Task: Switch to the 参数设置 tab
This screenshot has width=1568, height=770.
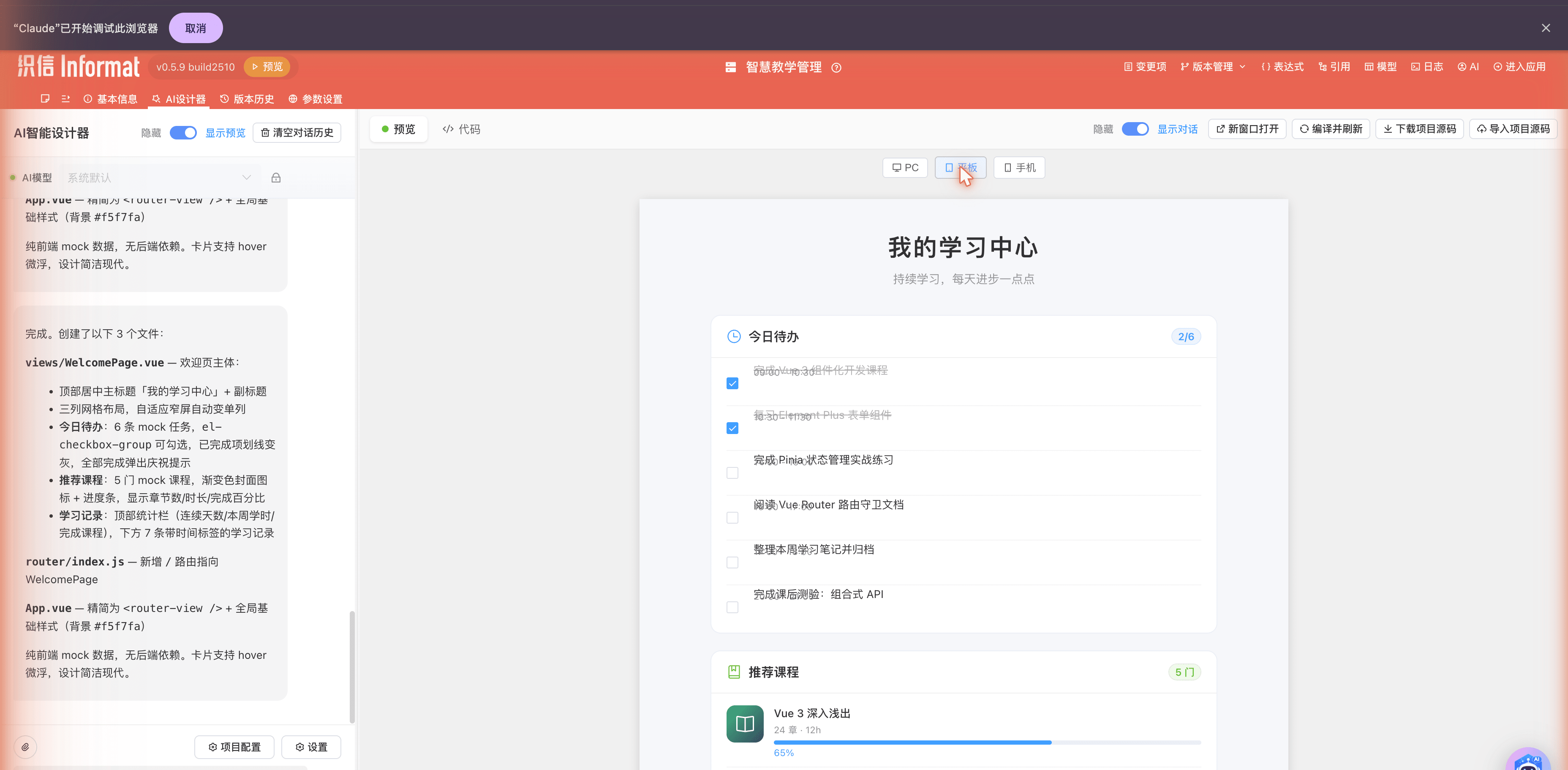Action: point(315,99)
